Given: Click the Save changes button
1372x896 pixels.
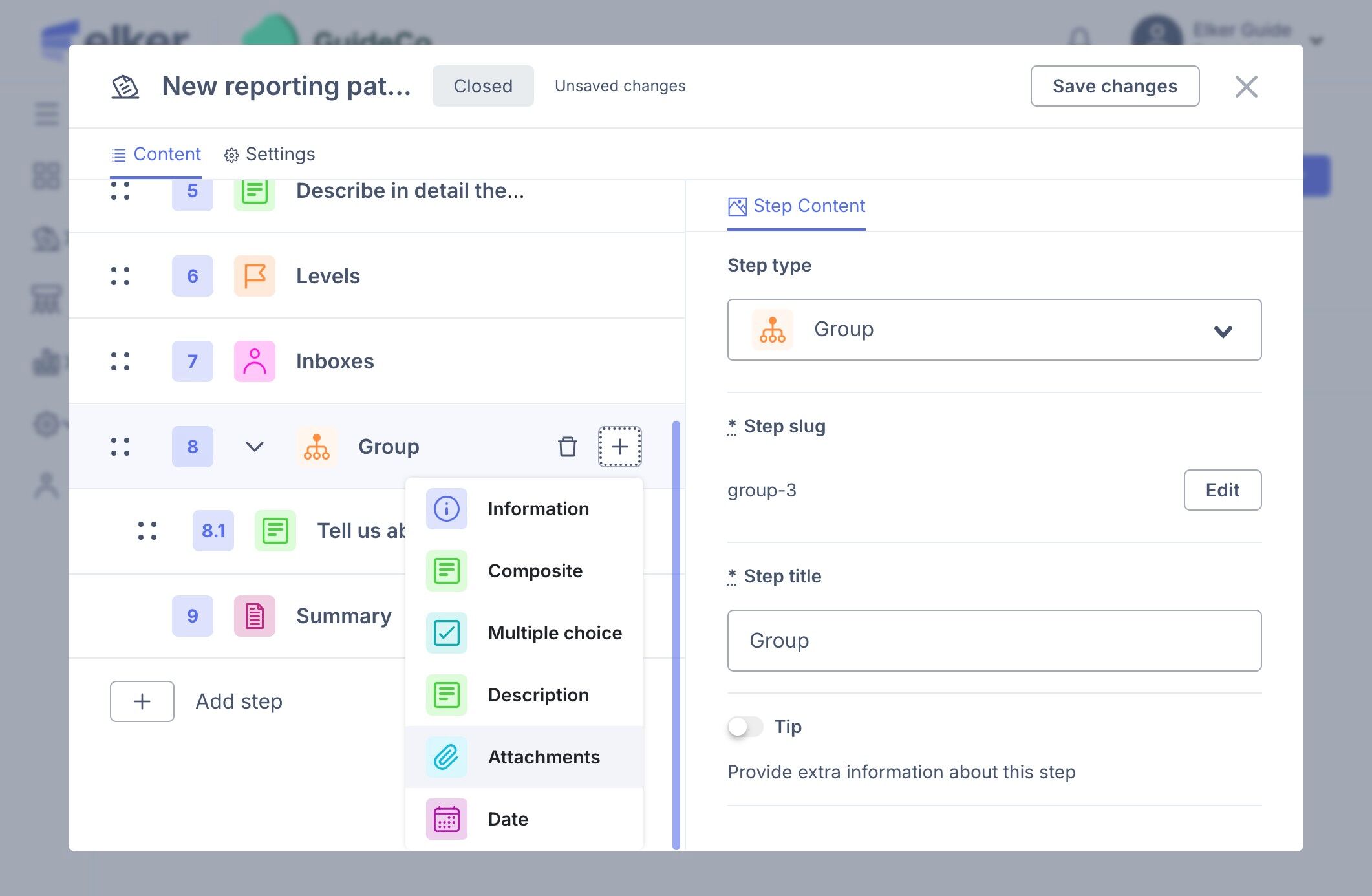Looking at the screenshot, I should (x=1114, y=86).
